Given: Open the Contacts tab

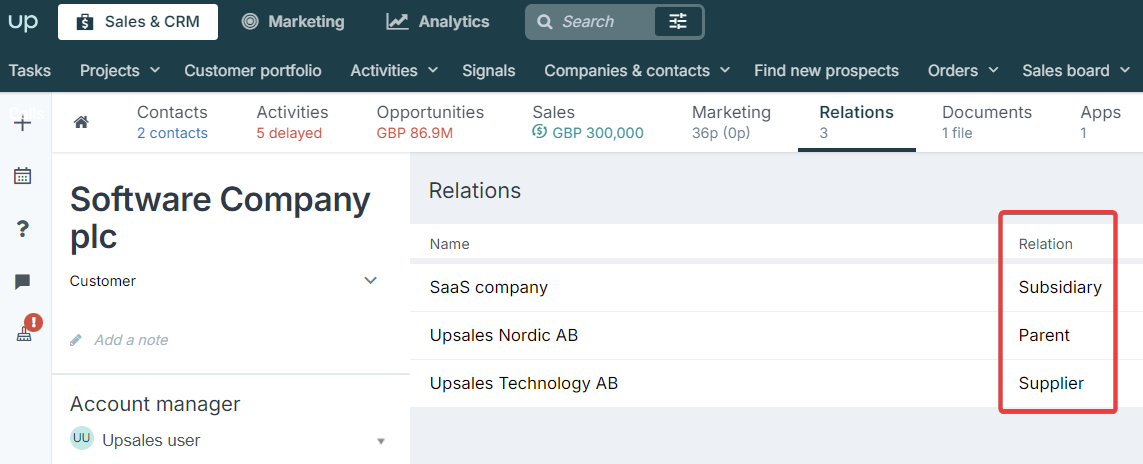Looking at the screenshot, I should (172, 122).
